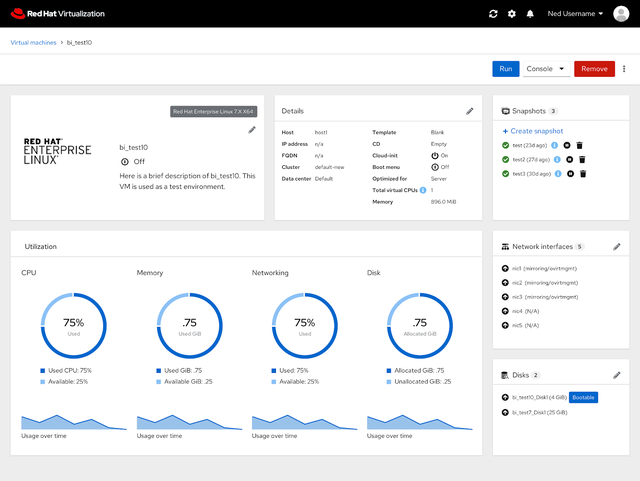Click the Disk usage over time sparkline
The width and height of the screenshot is (640, 481).
point(420,422)
